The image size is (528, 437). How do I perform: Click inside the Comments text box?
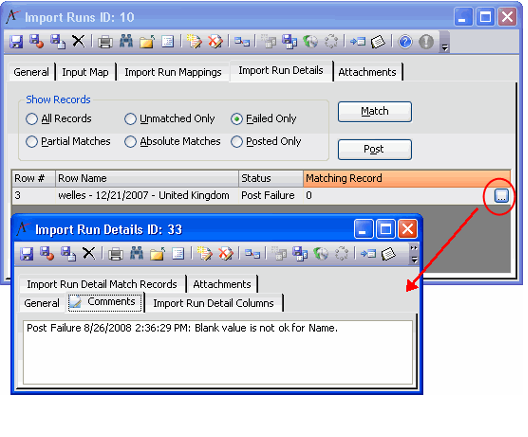(x=218, y=352)
